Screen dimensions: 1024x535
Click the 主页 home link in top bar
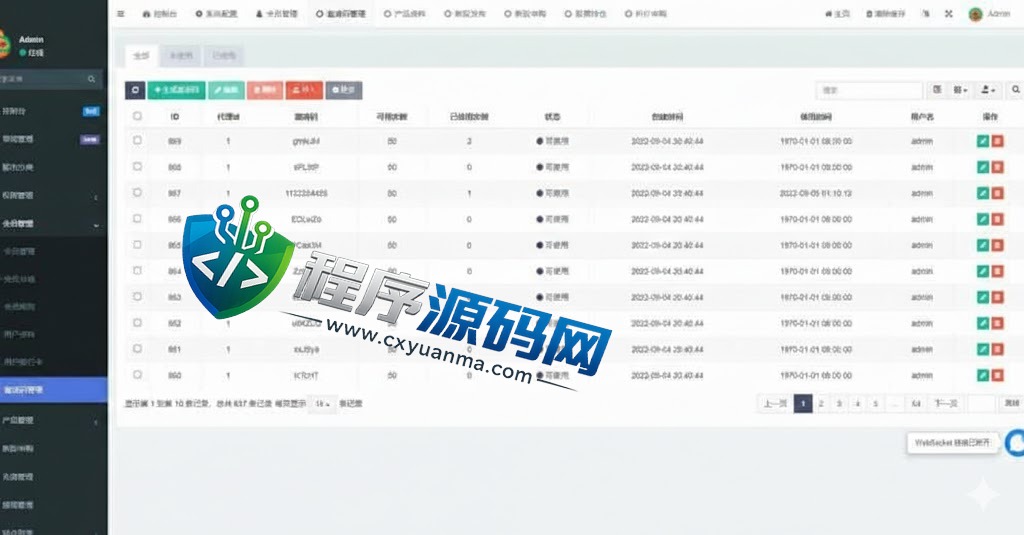[x=838, y=14]
